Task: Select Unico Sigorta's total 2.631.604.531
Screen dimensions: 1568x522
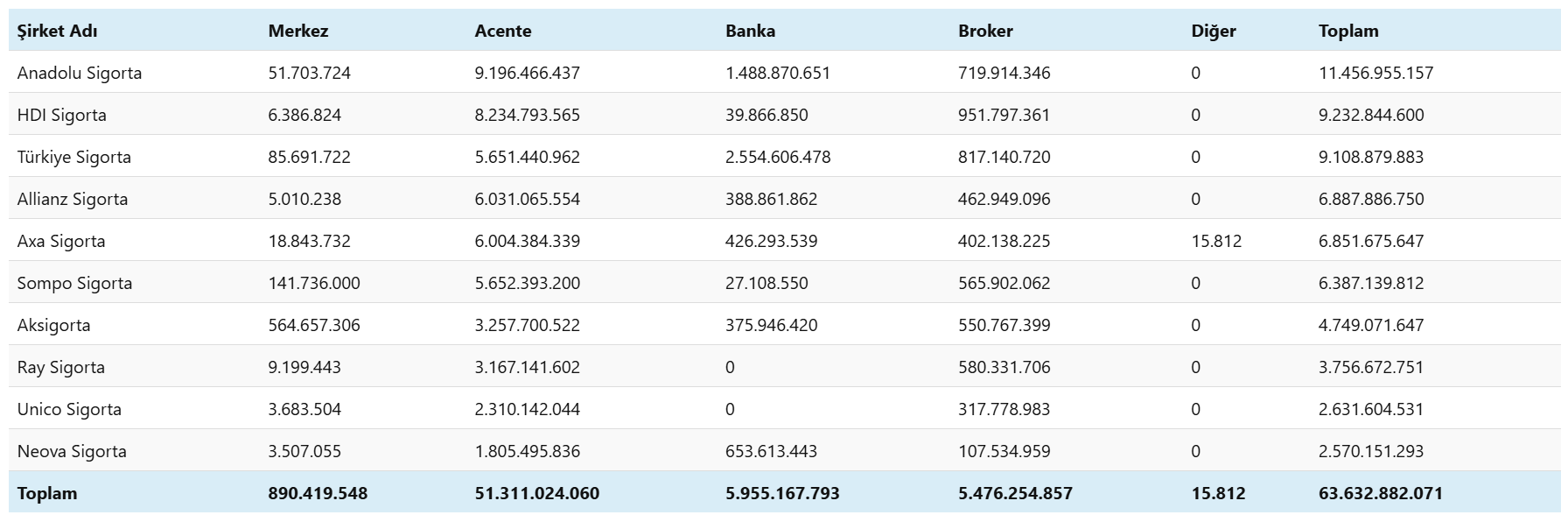Action: coord(1371,409)
